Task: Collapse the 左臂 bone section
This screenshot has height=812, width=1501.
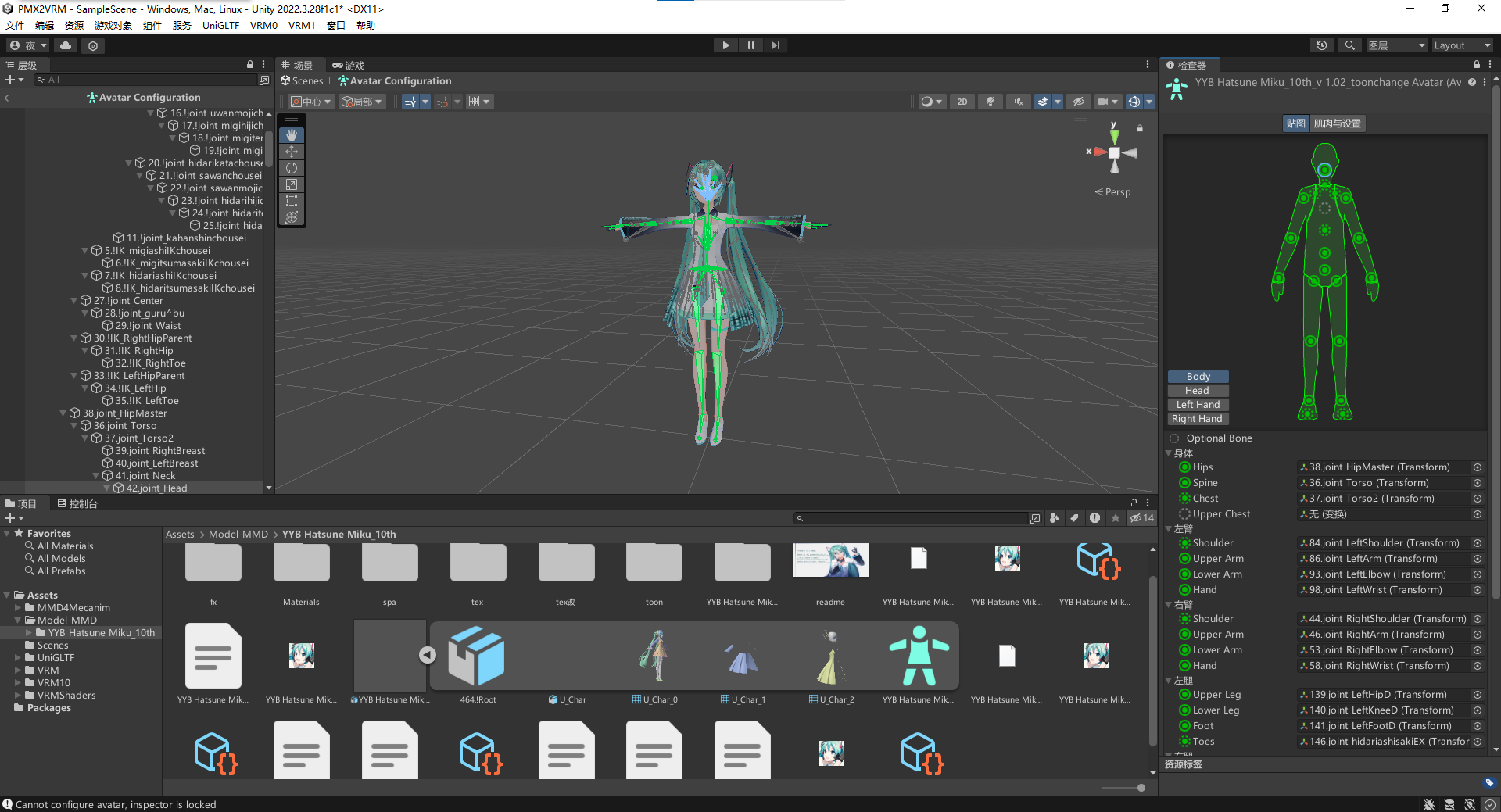Action: click(1170, 529)
